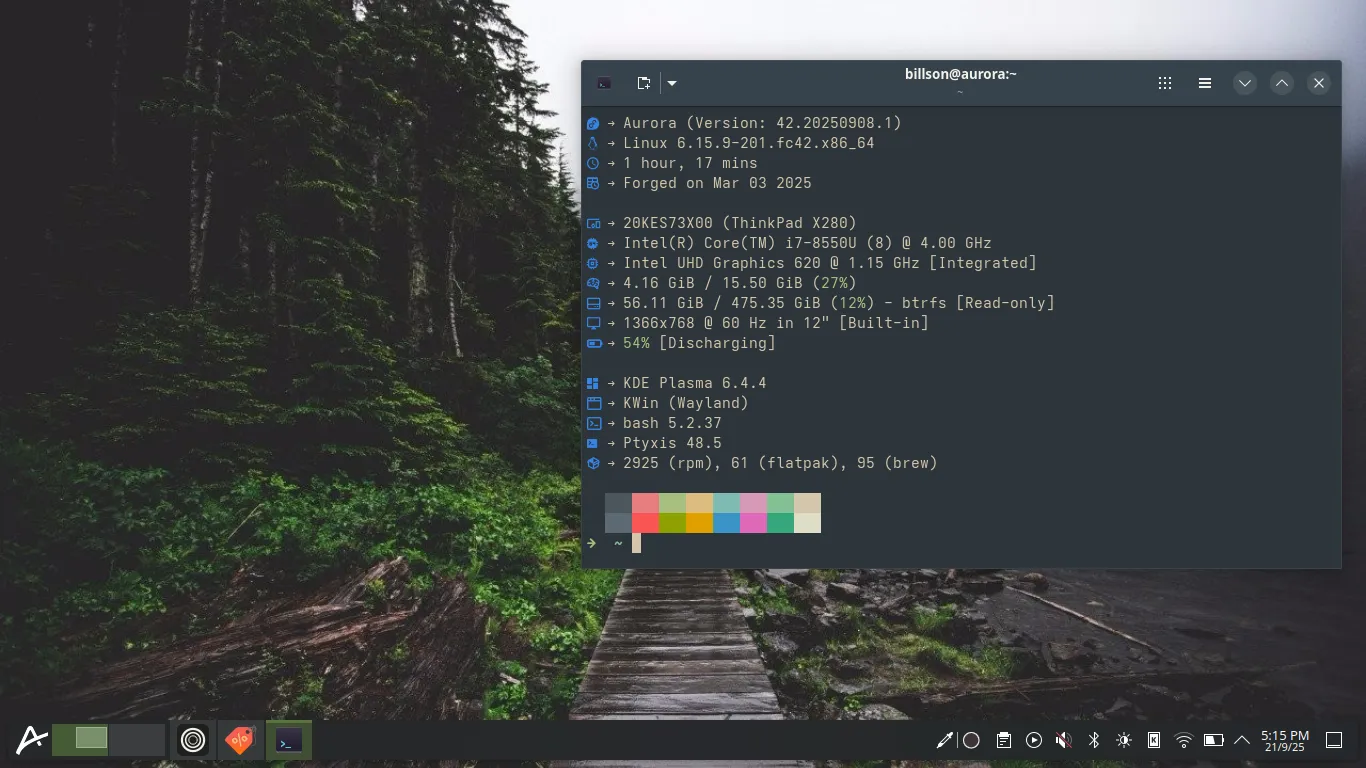
Task: Click the billson@aurora:~ window title
Action: pyautogui.click(x=960, y=74)
